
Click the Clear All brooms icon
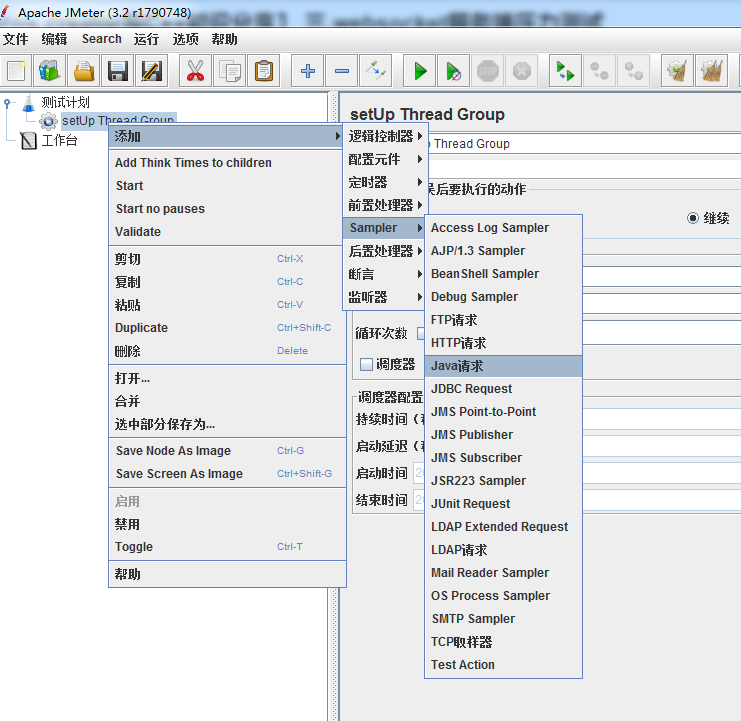[x=711, y=71]
